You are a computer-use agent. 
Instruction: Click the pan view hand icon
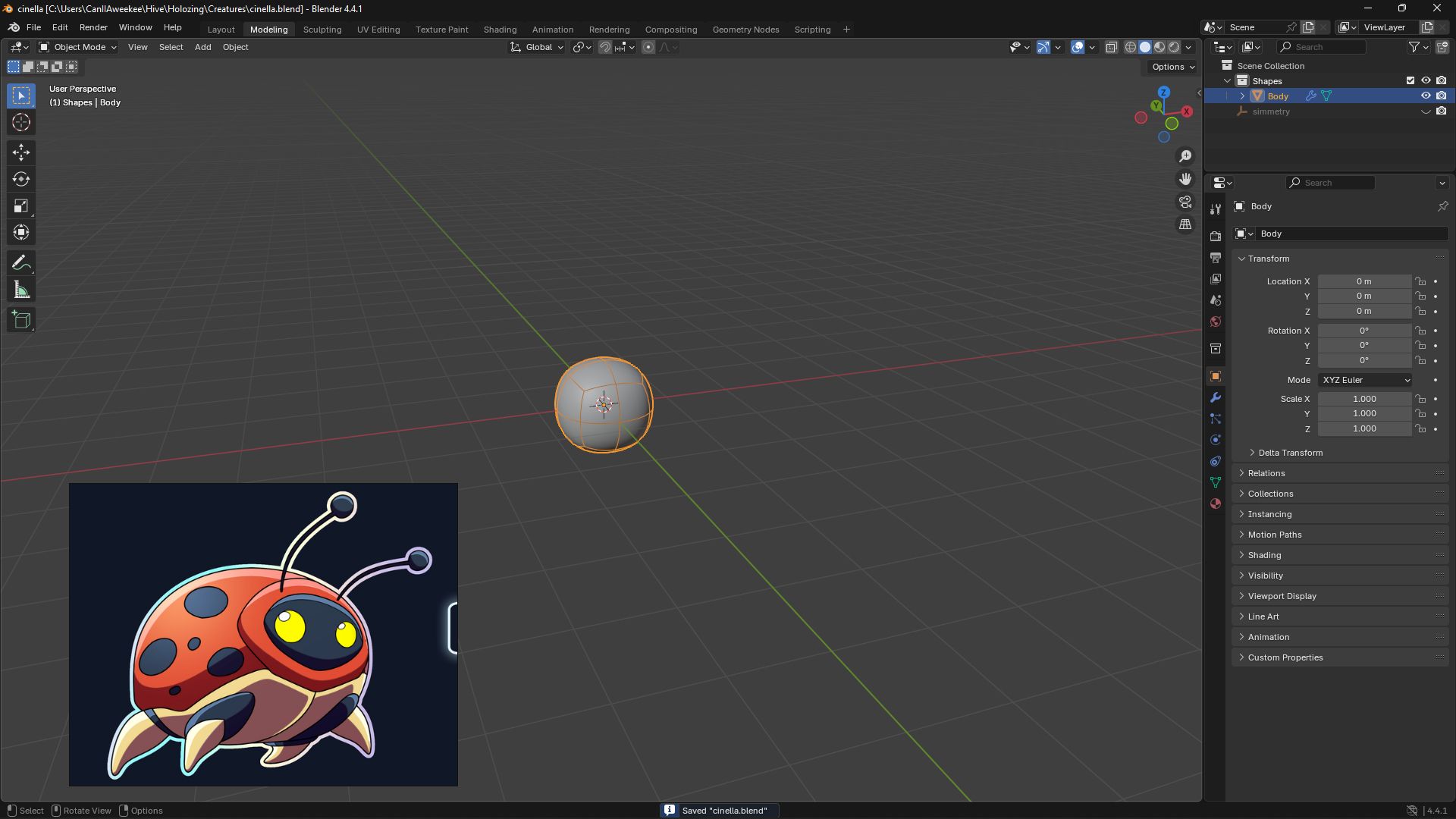click(1185, 179)
